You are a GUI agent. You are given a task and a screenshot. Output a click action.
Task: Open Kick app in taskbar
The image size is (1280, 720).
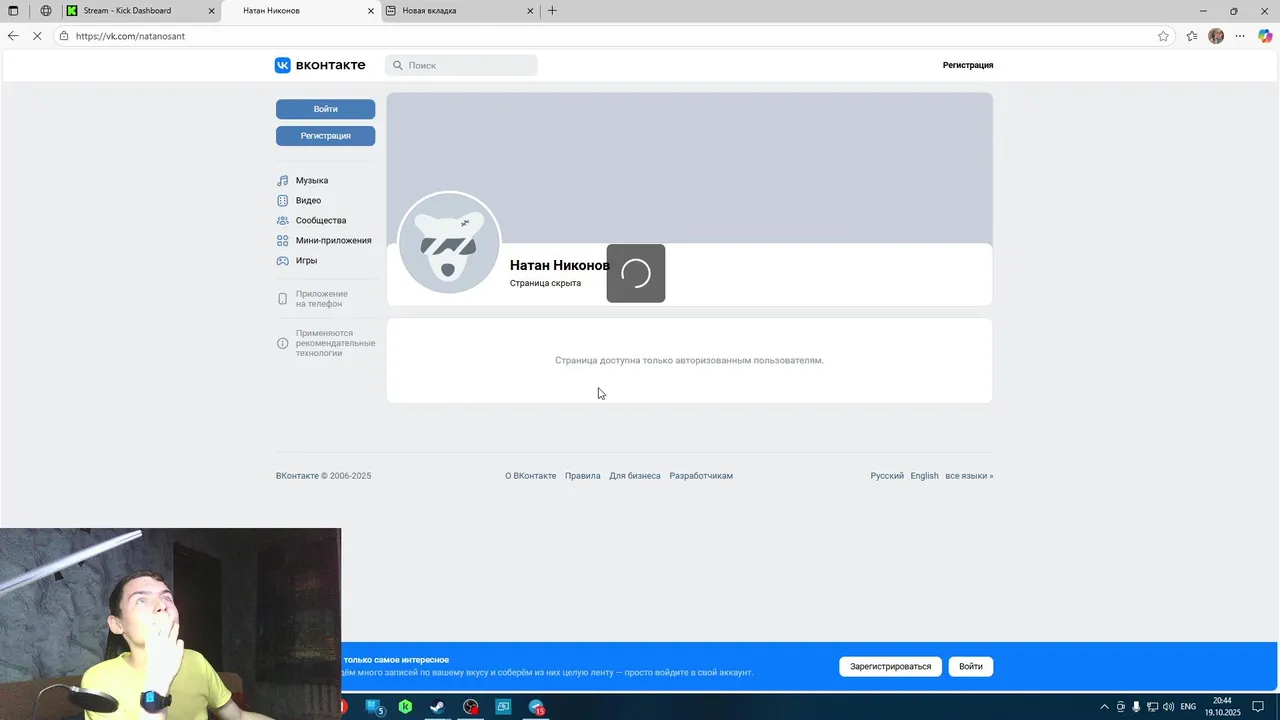coord(405,707)
